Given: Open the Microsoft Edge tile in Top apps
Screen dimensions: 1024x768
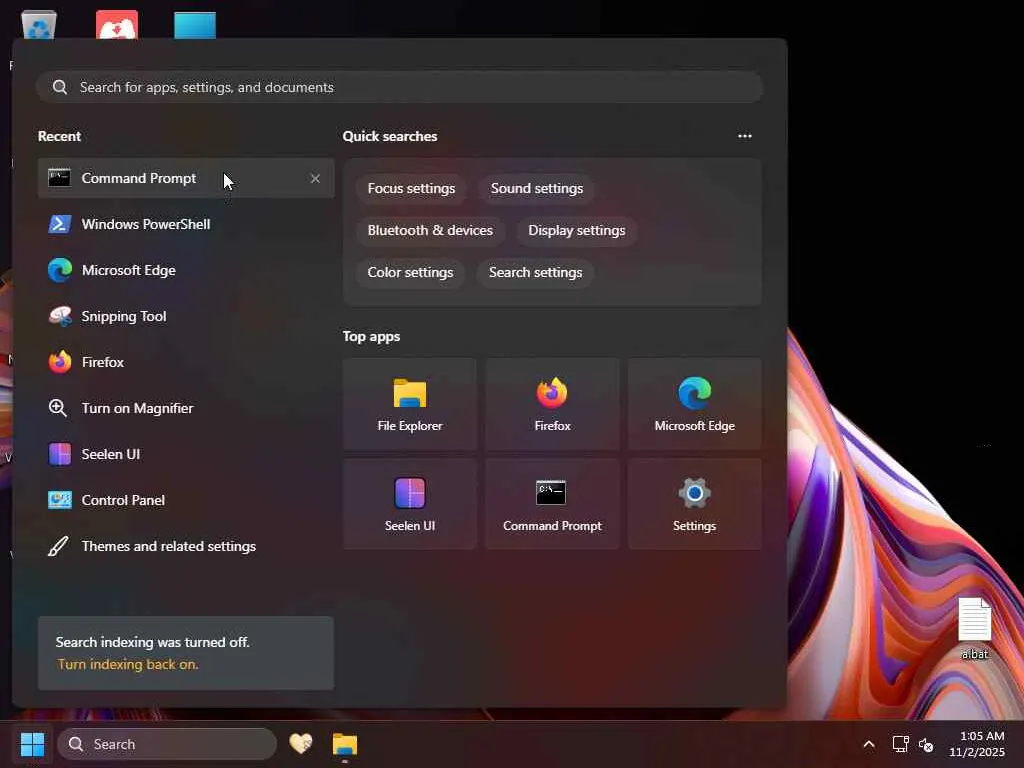Looking at the screenshot, I should [x=695, y=404].
